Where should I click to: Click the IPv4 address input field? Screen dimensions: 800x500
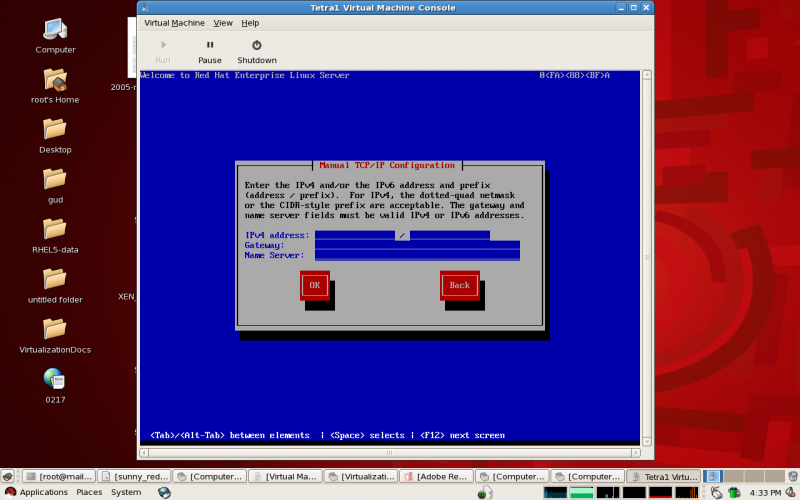355,235
